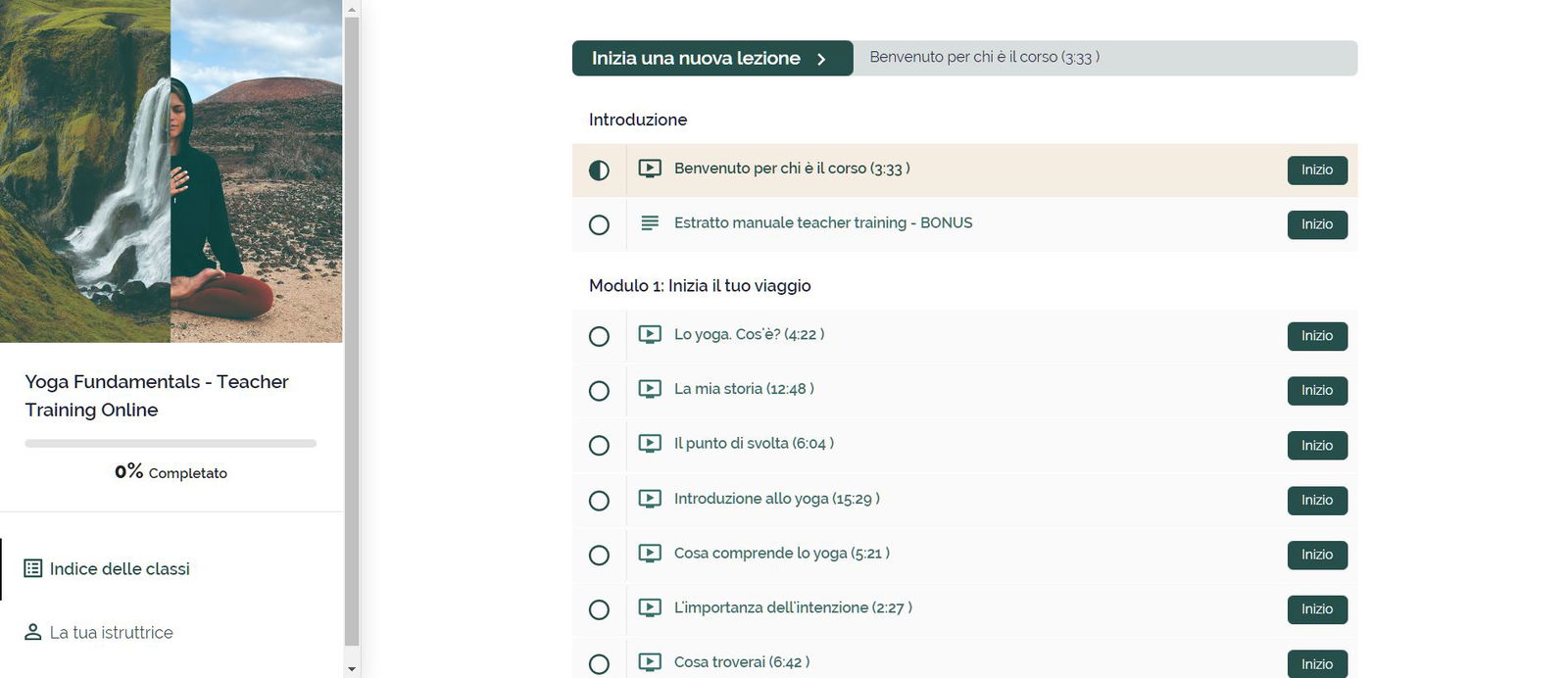Click text document icon beside Estratto manuale BONUS
Image resolution: width=1568 pixels, height=678 pixels.
pyautogui.click(x=650, y=223)
